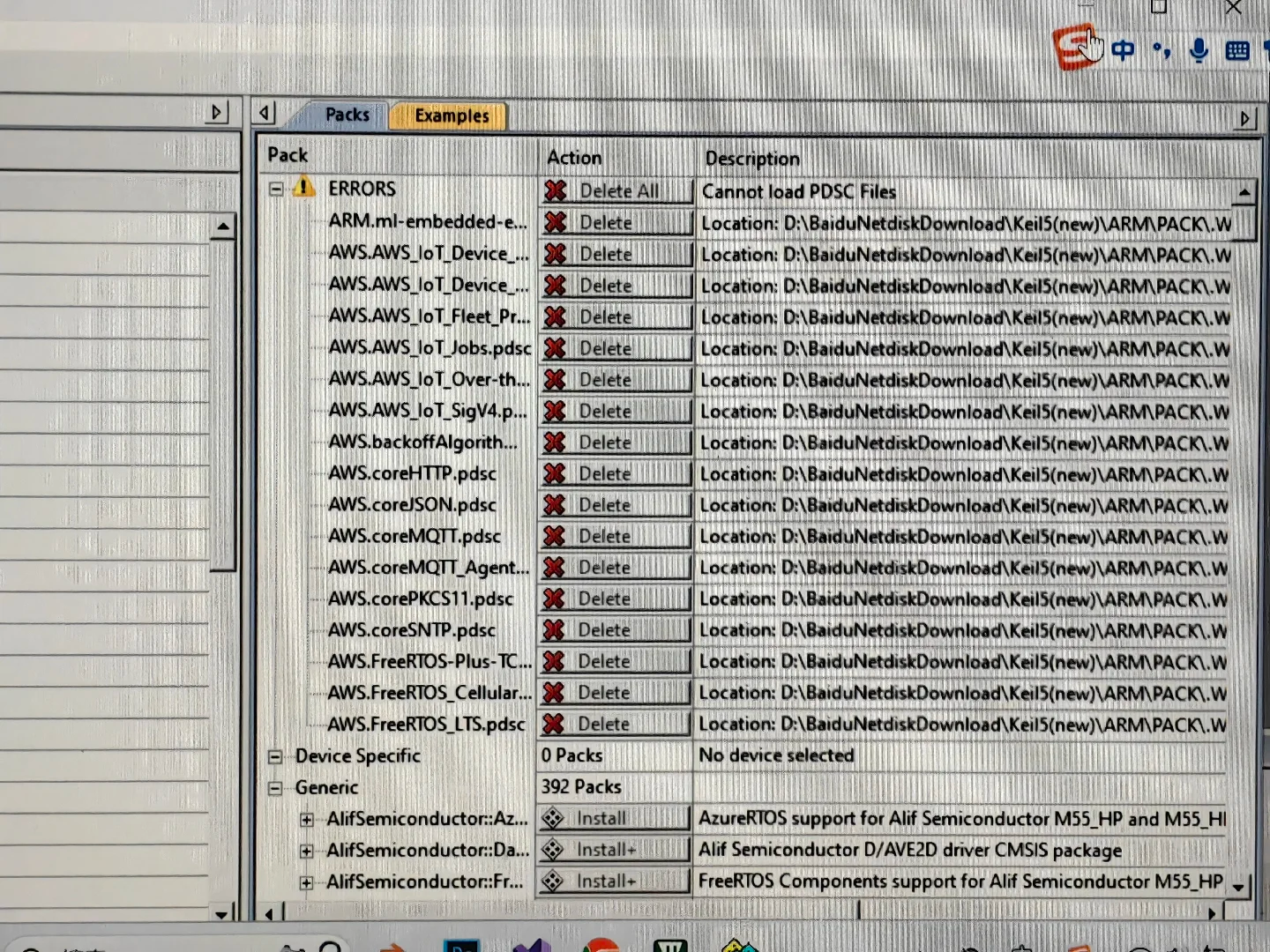The width and height of the screenshot is (1270, 952).
Task: Open the input method soft keyboard icon
Action: (x=1237, y=51)
